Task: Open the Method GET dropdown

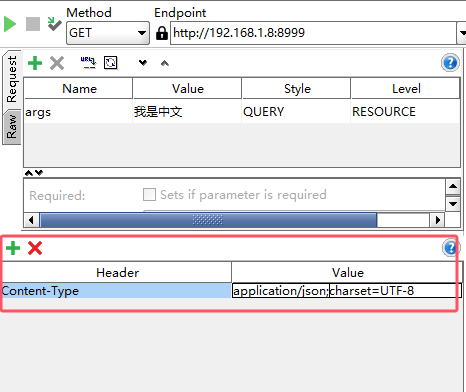Action: 108,33
